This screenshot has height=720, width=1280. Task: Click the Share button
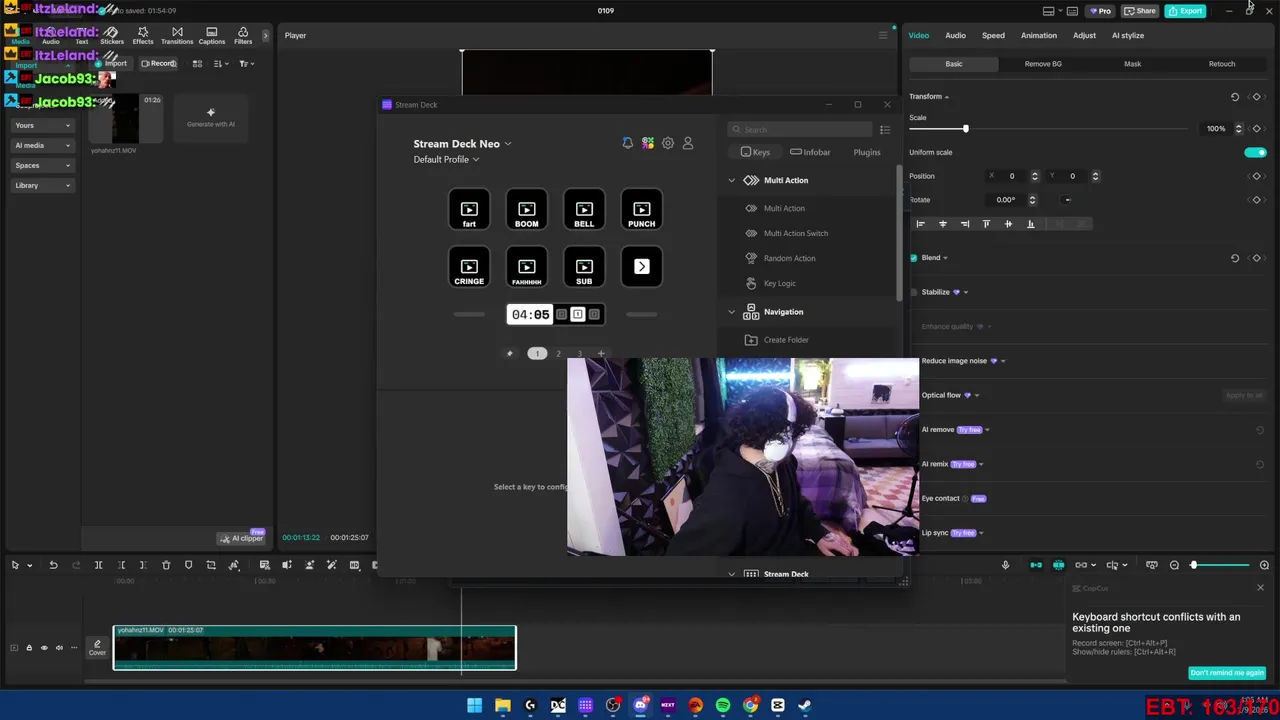(x=1140, y=11)
